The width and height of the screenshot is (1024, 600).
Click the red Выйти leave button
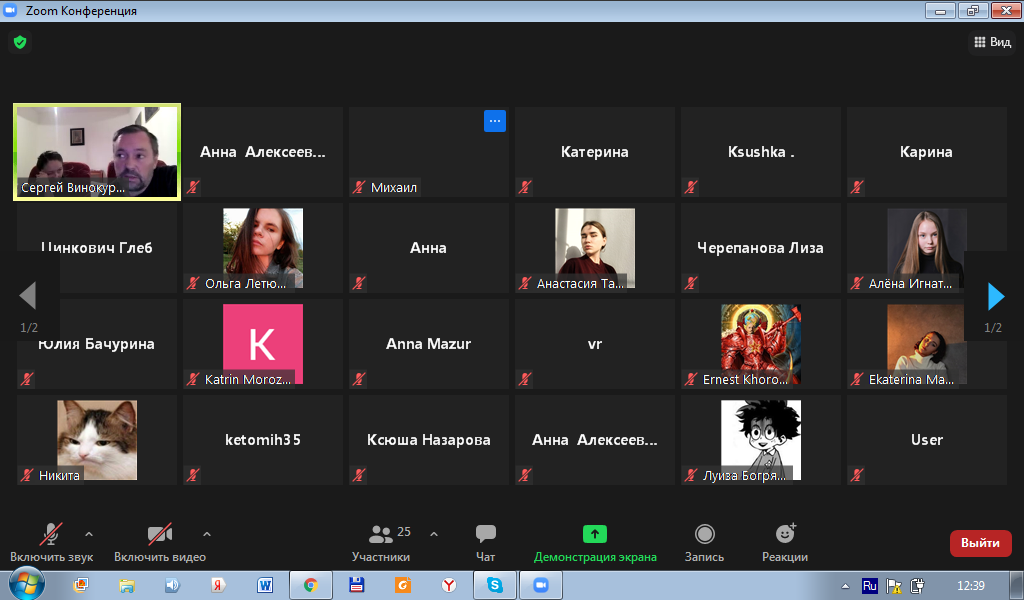(980, 543)
